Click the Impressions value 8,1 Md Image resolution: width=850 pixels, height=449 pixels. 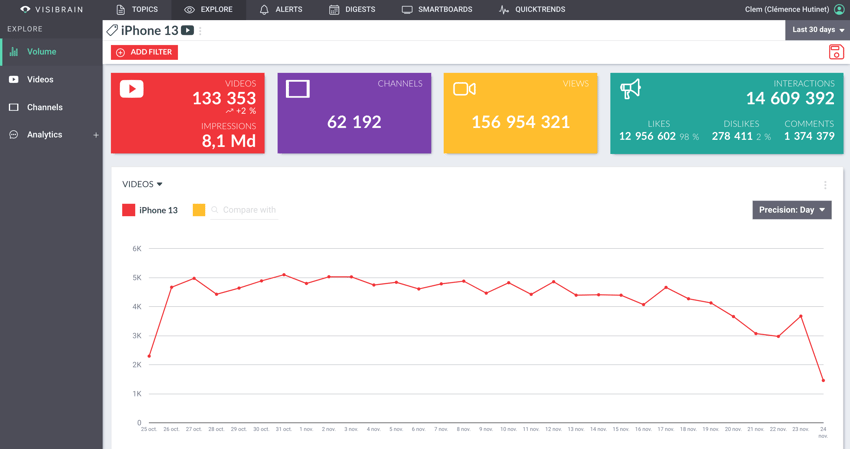(229, 141)
